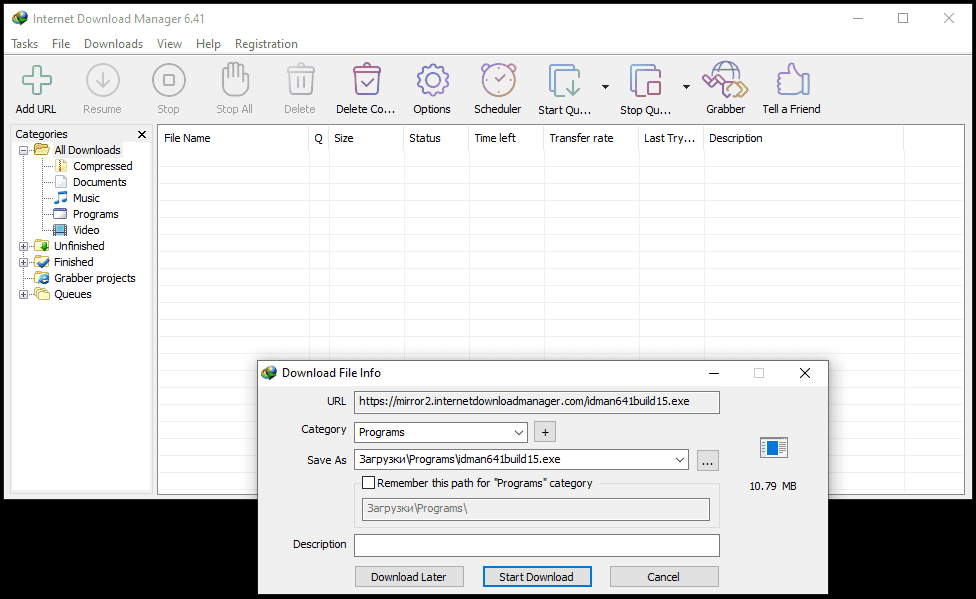Select Grabber projects in categories
Viewport: 976px width, 599px height.
[x=95, y=278]
